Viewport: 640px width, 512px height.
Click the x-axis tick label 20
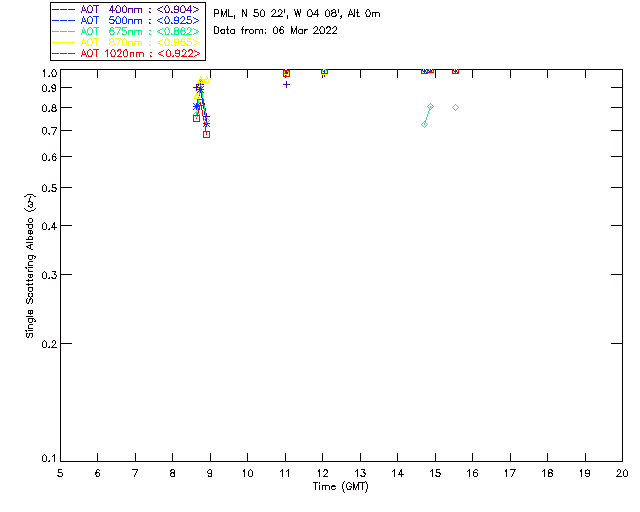tap(622, 473)
